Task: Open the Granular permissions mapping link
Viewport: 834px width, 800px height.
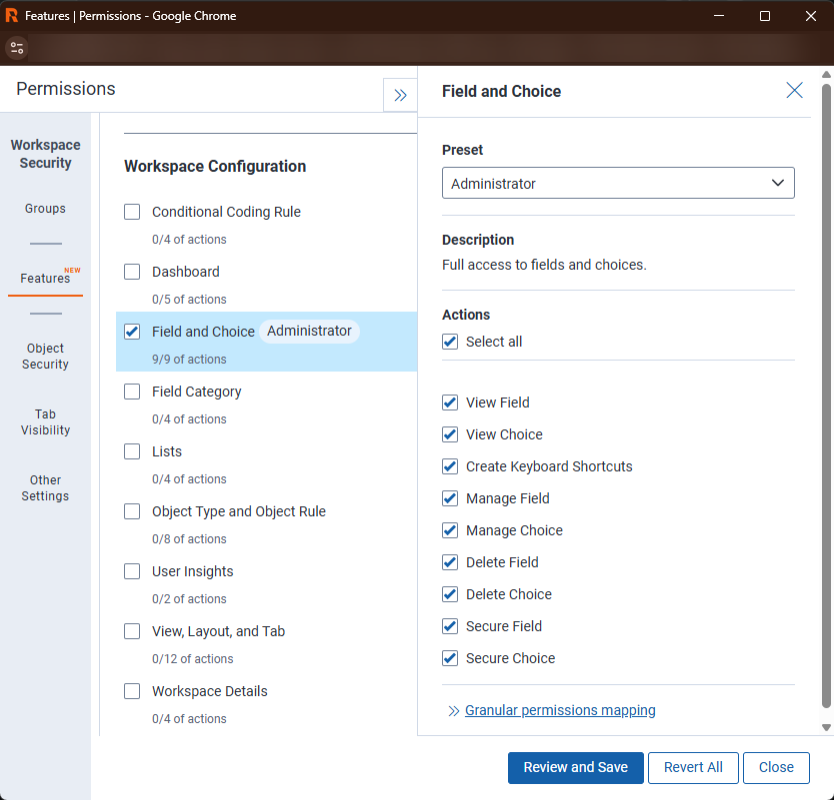Action: [x=560, y=711]
